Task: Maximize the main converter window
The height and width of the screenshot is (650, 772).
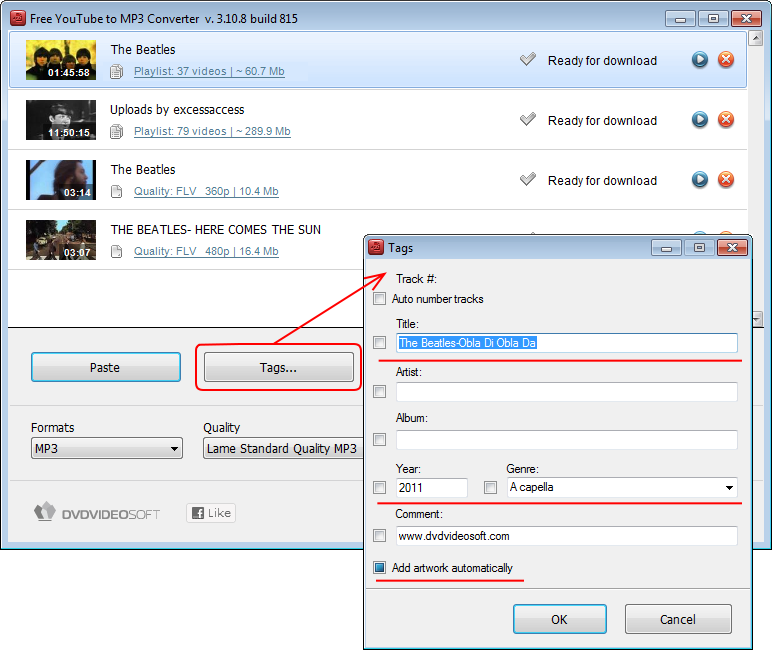Action: coord(713,19)
